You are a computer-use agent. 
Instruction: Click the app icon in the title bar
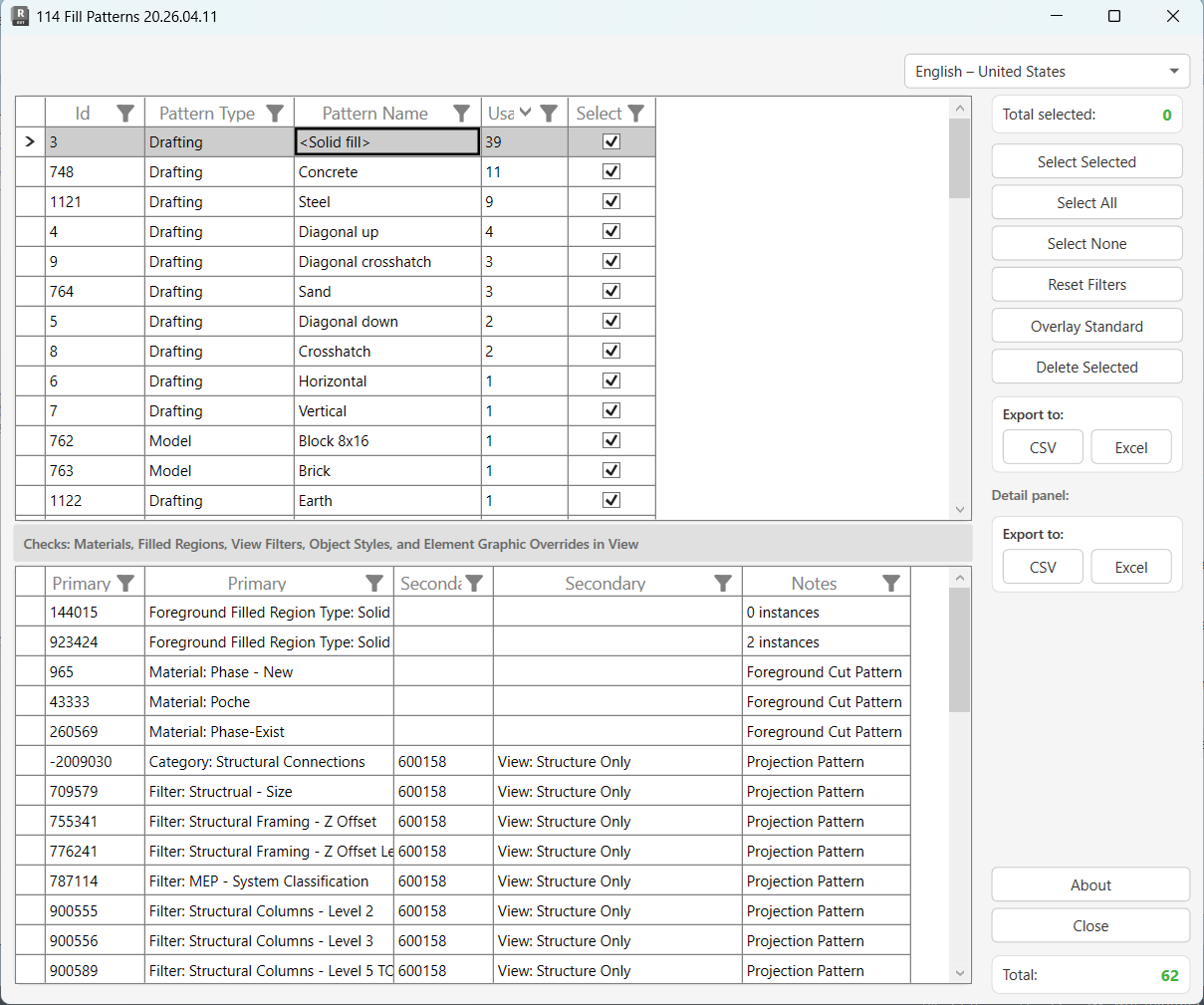(x=21, y=16)
